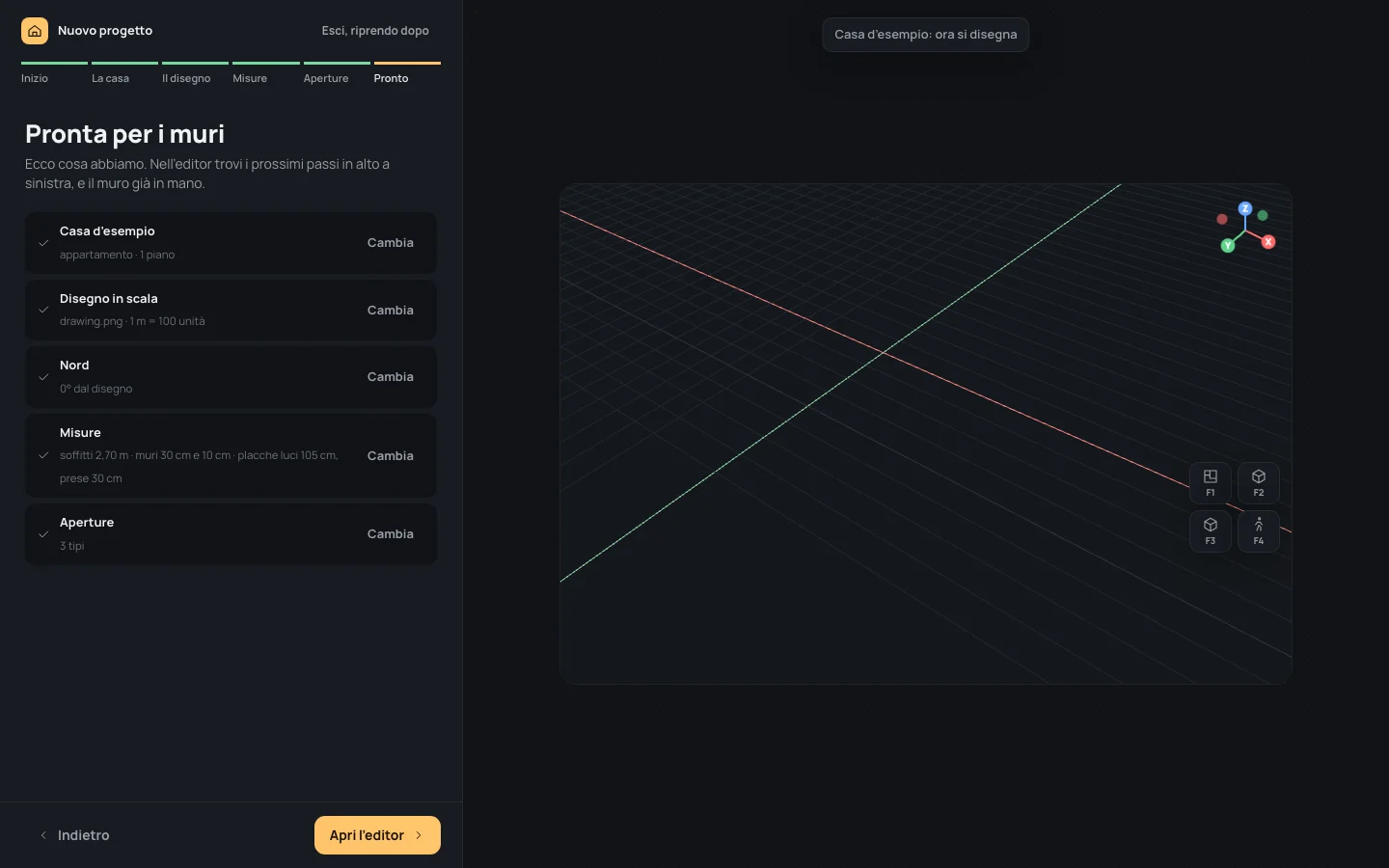Click the checkmark beside Casa d'esempio
Screen dimensions: 1389x868
(43, 243)
